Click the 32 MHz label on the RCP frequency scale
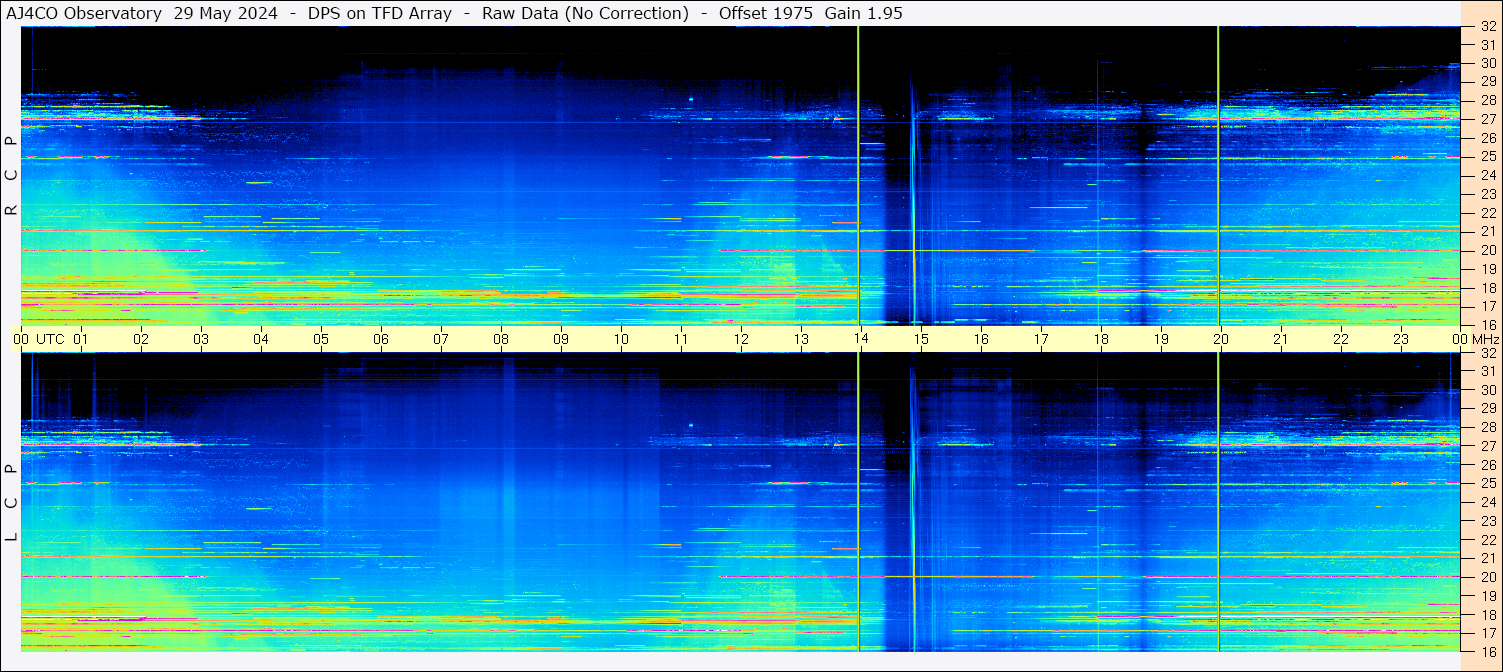1503x672 pixels. (1487, 26)
